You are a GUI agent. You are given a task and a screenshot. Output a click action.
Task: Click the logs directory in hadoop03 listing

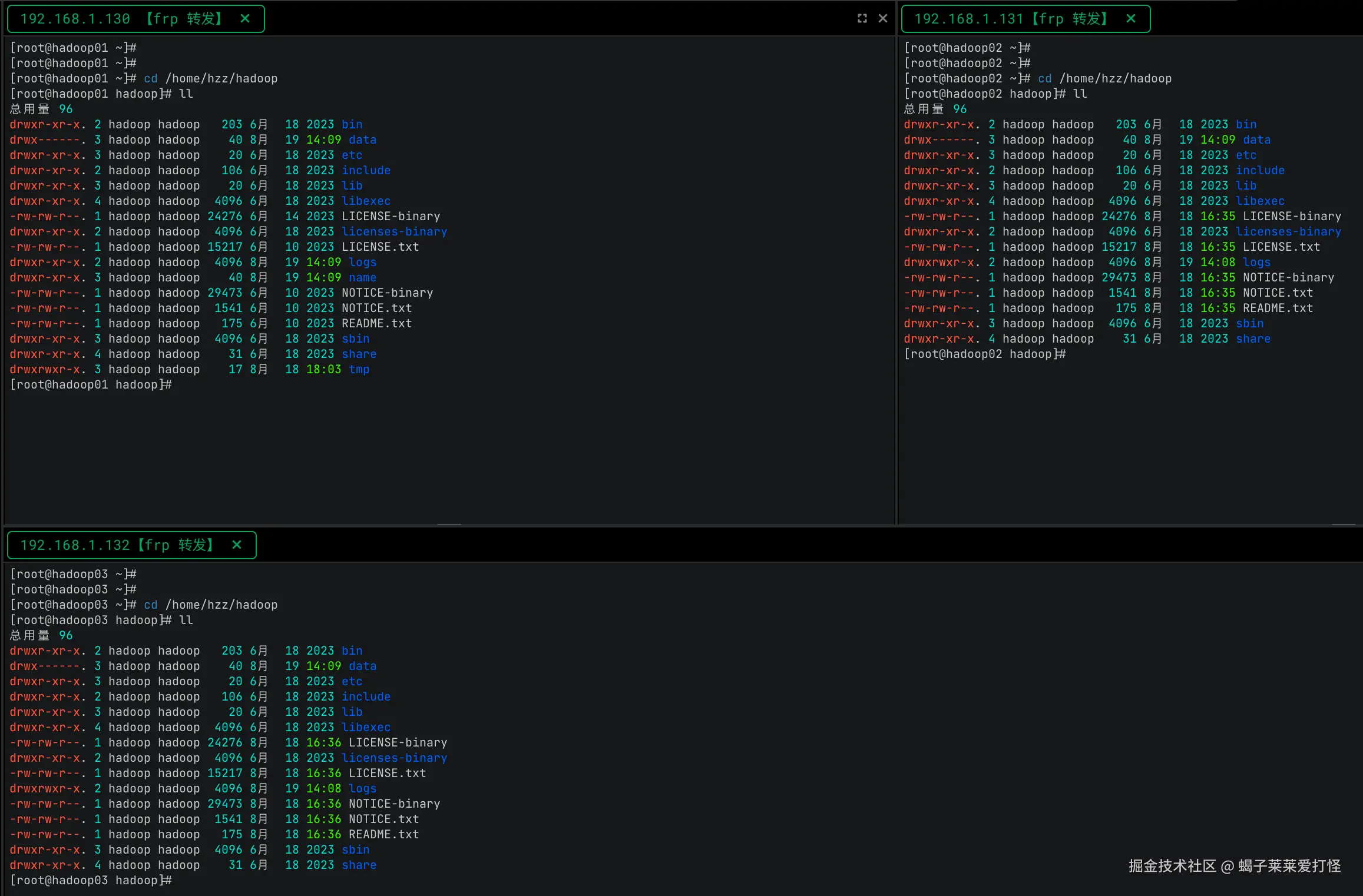362,789
